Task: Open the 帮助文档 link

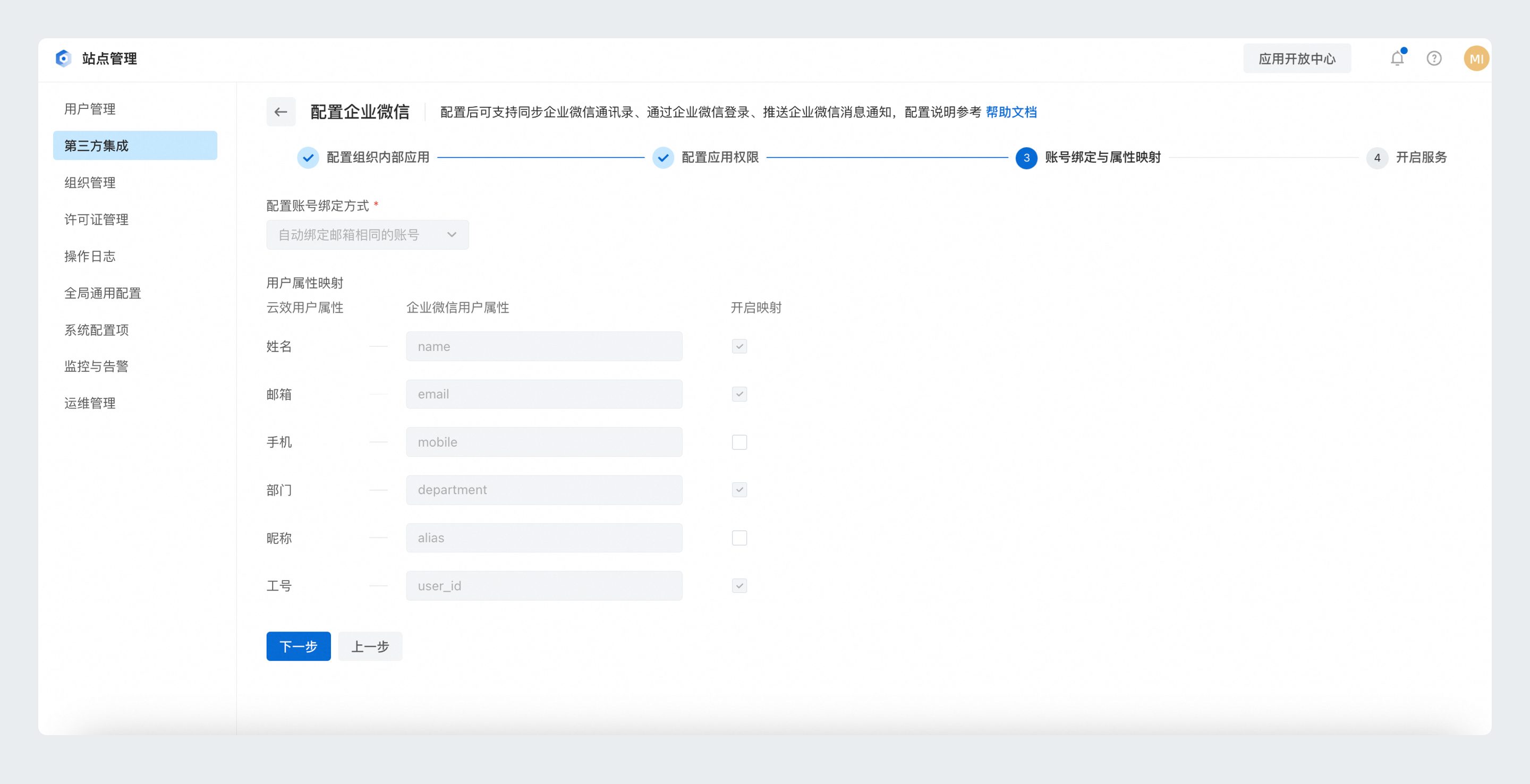Action: click(1011, 112)
